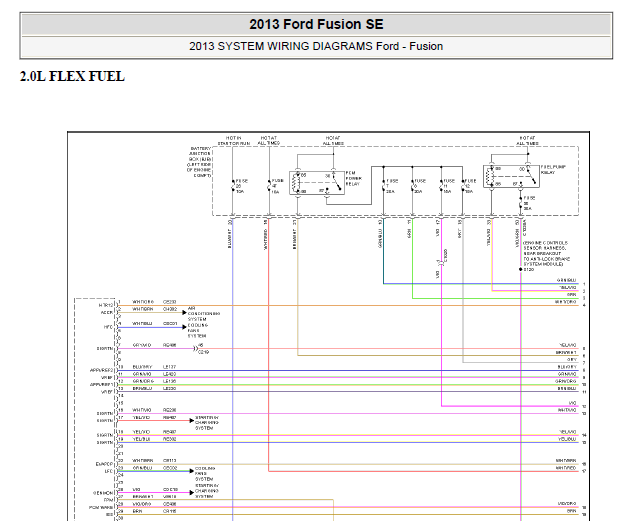The height and width of the screenshot is (521, 618).
Task: Click the 'HFC' pin label
Action: click(x=108, y=327)
